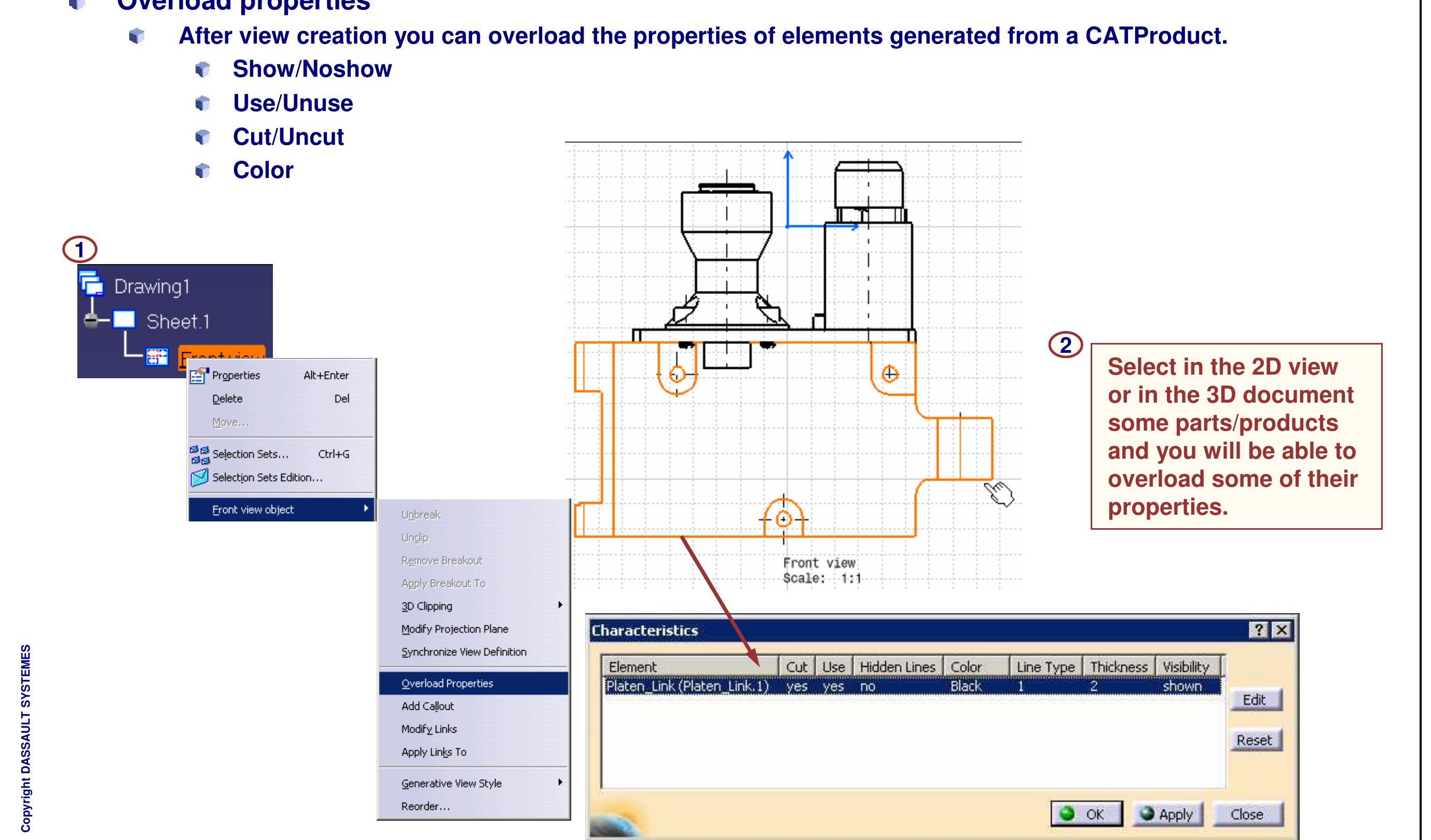Open Selection Sets... menu entry
This screenshot has width=1431, height=840.
coord(282,455)
